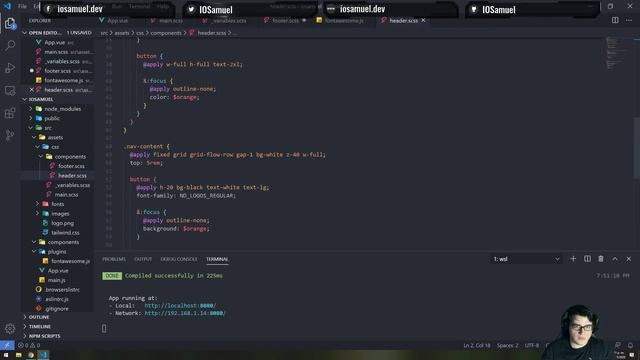Screen dimensions: 640x360
Task: Close header.scss in Open Editors list
Action: [32, 89]
